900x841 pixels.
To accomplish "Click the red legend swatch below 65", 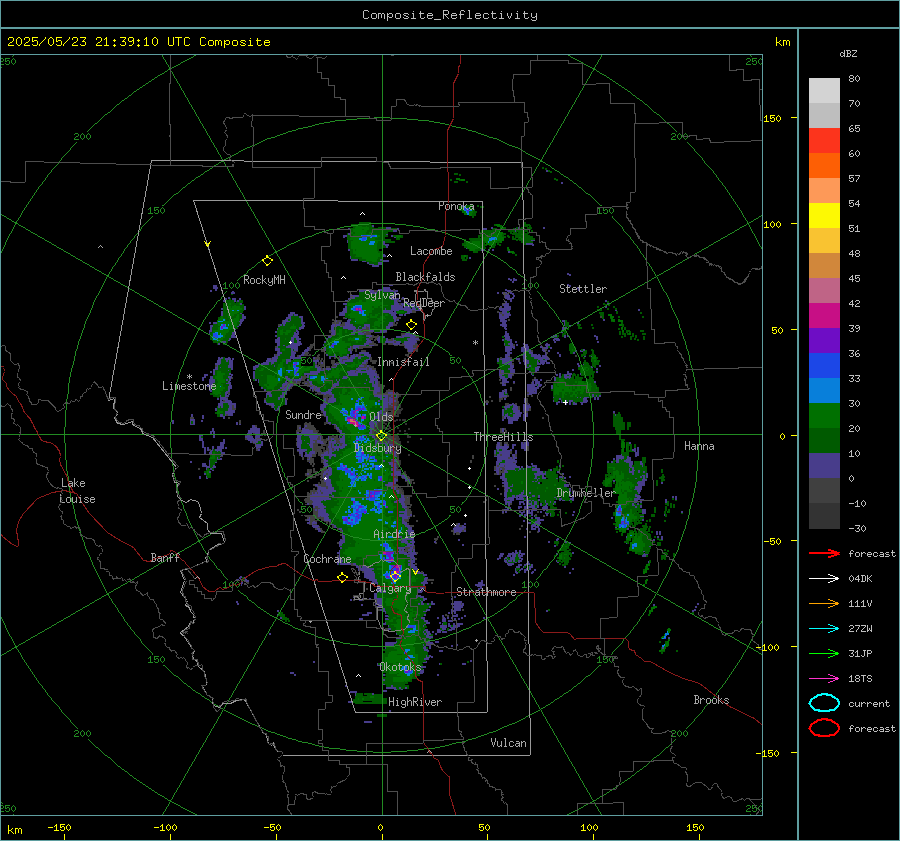I will [x=824, y=141].
